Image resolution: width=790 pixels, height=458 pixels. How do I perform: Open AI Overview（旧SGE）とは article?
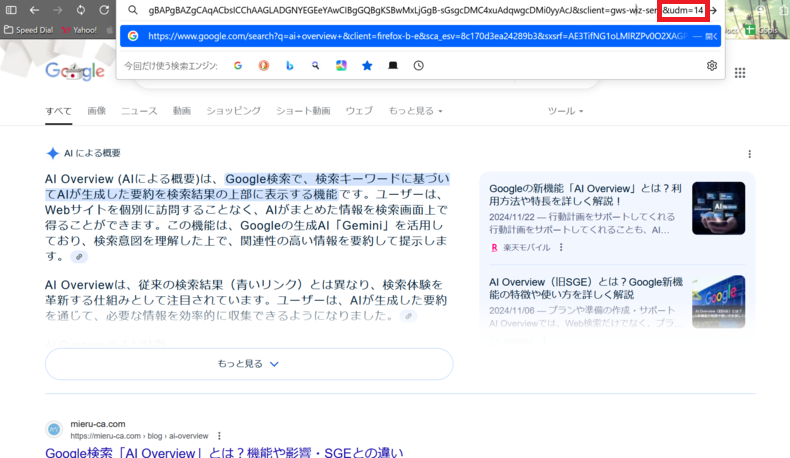pyautogui.click(x=586, y=288)
